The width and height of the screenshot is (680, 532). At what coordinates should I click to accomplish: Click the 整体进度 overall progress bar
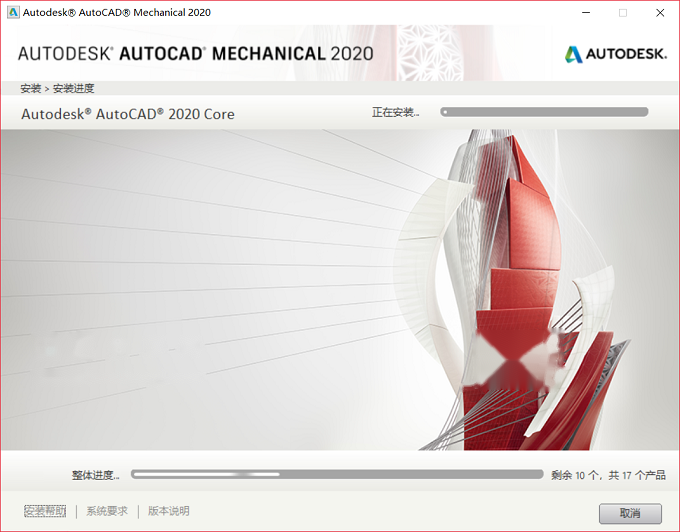[337, 474]
